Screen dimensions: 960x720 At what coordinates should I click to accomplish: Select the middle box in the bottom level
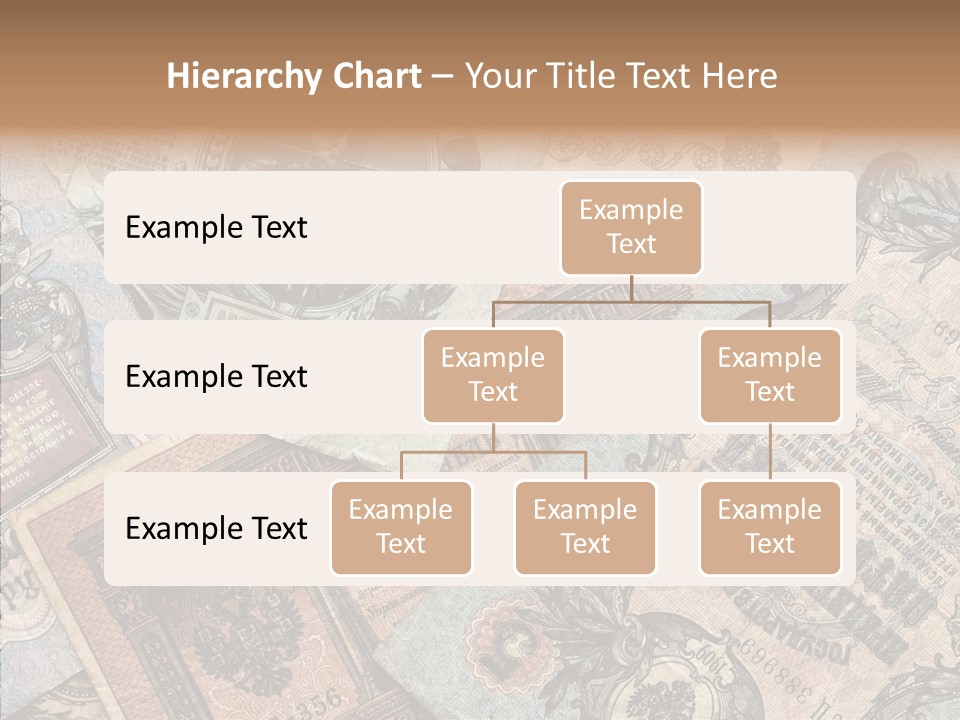(x=585, y=527)
